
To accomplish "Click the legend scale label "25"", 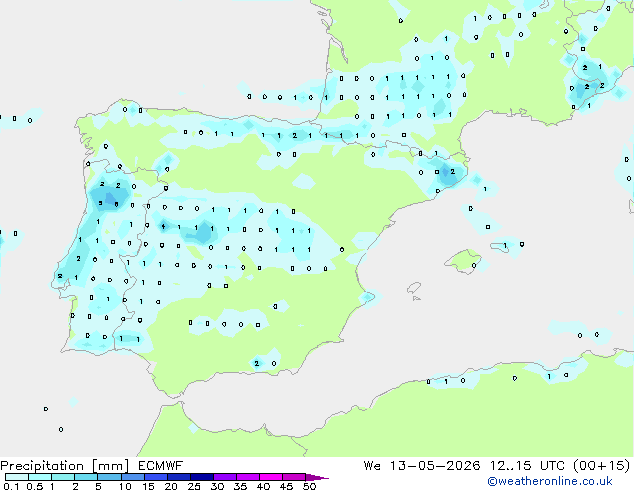I will click(x=194, y=486).
